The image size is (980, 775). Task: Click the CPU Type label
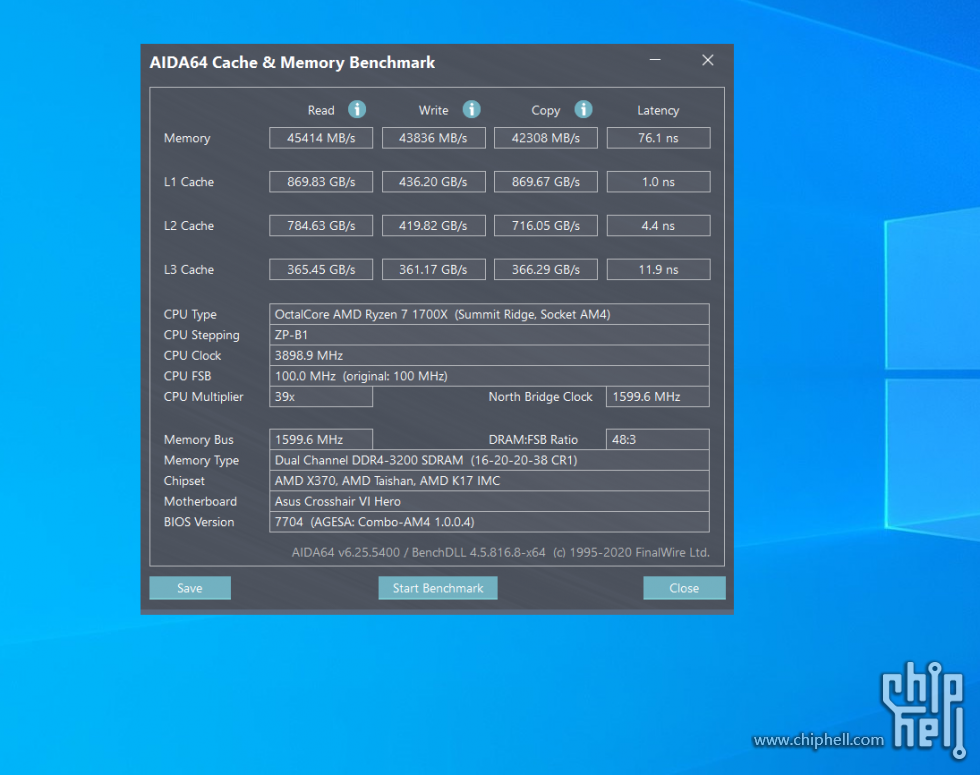coord(190,314)
